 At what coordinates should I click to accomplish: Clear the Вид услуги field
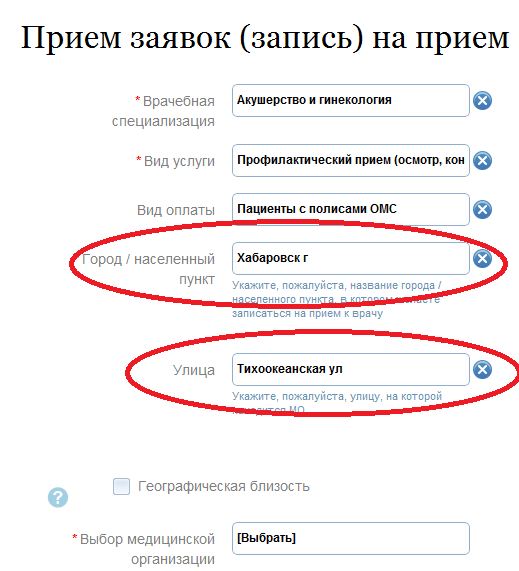482,161
